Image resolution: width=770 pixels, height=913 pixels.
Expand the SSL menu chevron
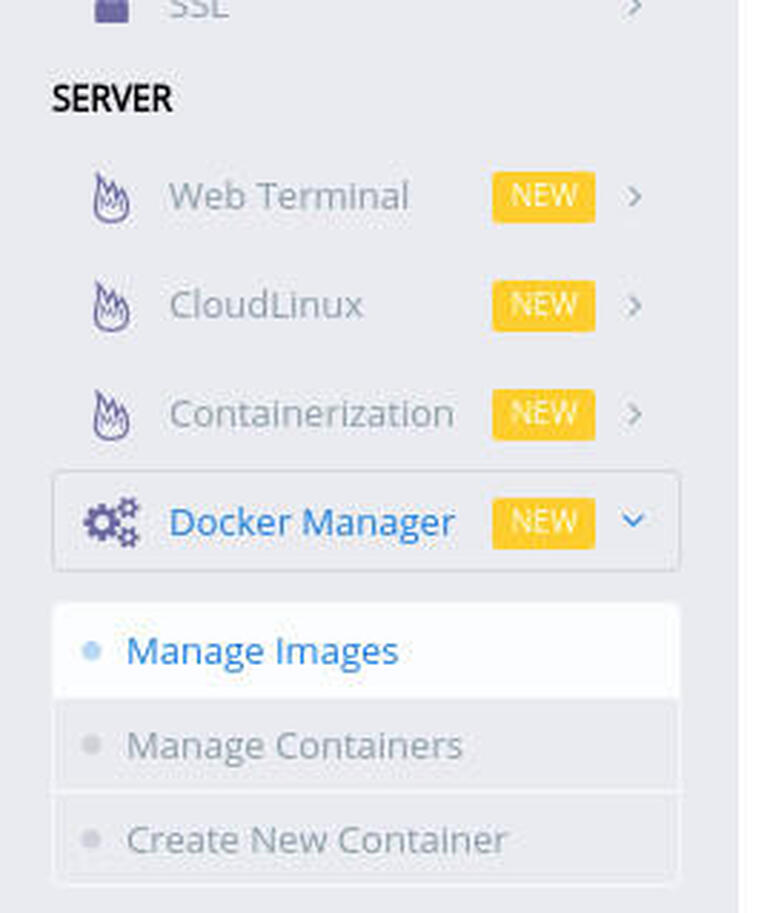click(635, 8)
